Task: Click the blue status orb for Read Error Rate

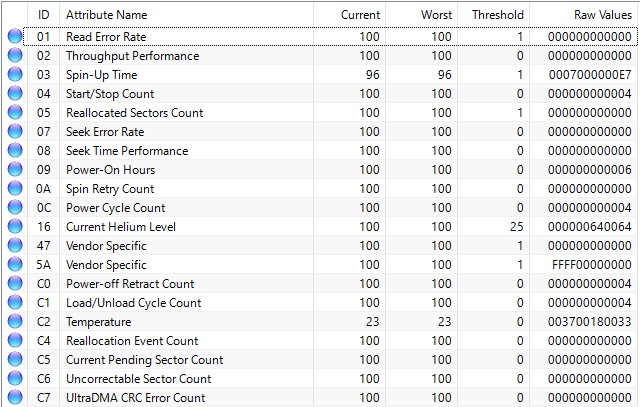Action: [15, 36]
